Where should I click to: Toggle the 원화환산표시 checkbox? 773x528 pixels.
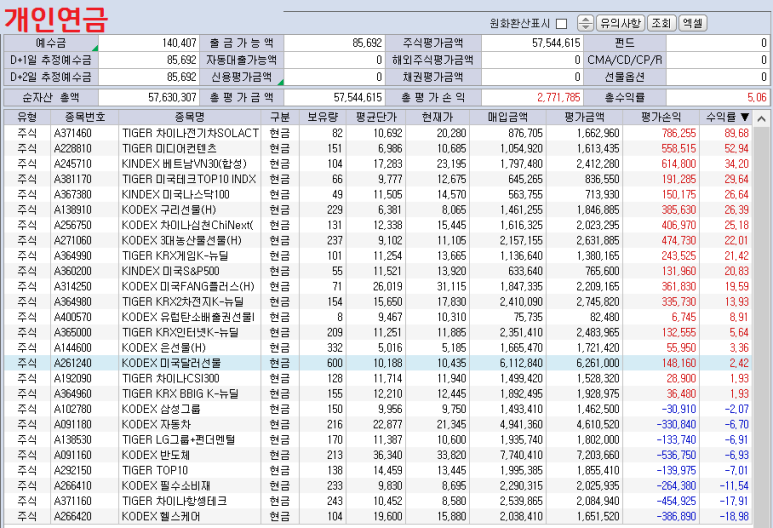[561, 23]
